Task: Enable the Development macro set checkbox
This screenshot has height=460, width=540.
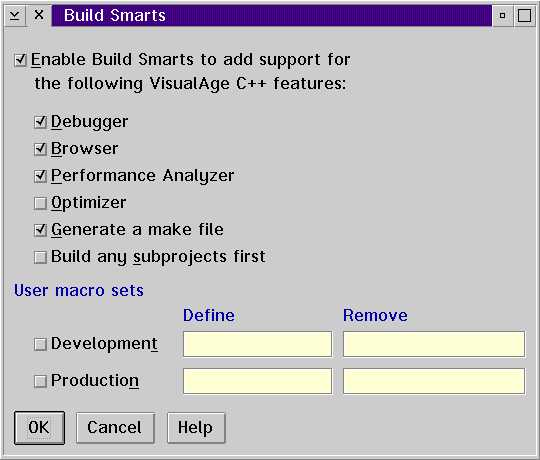Action: 40,344
